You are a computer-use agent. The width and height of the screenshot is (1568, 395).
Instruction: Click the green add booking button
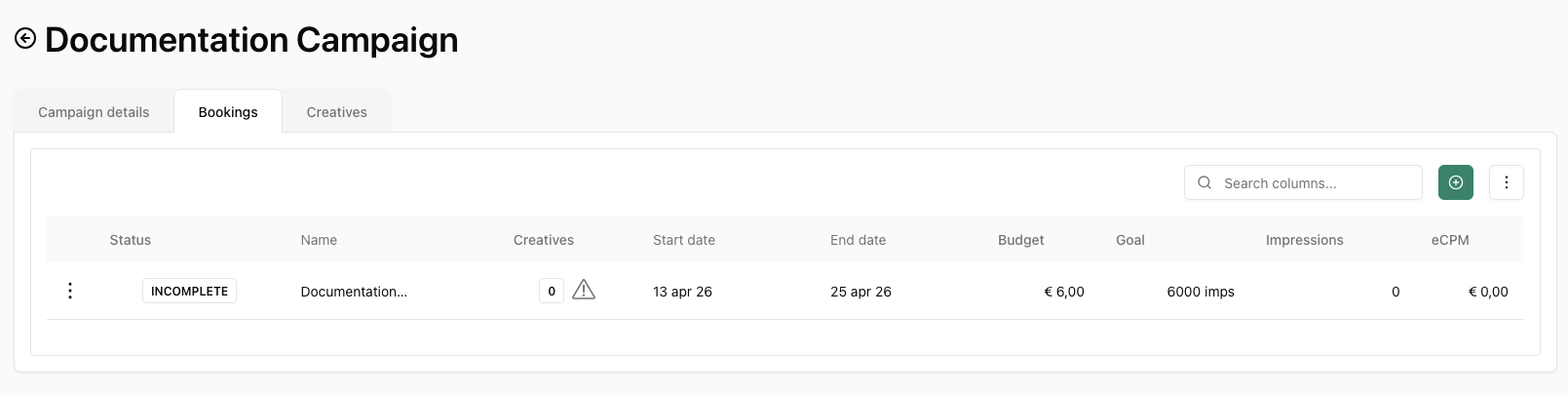click(x=1455, y=182)
